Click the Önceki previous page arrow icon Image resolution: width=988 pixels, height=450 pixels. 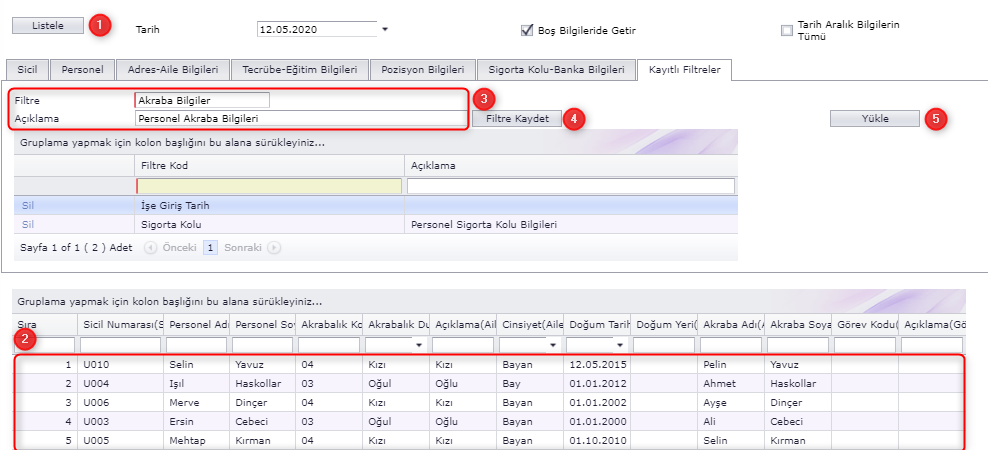tap(150, 246)
